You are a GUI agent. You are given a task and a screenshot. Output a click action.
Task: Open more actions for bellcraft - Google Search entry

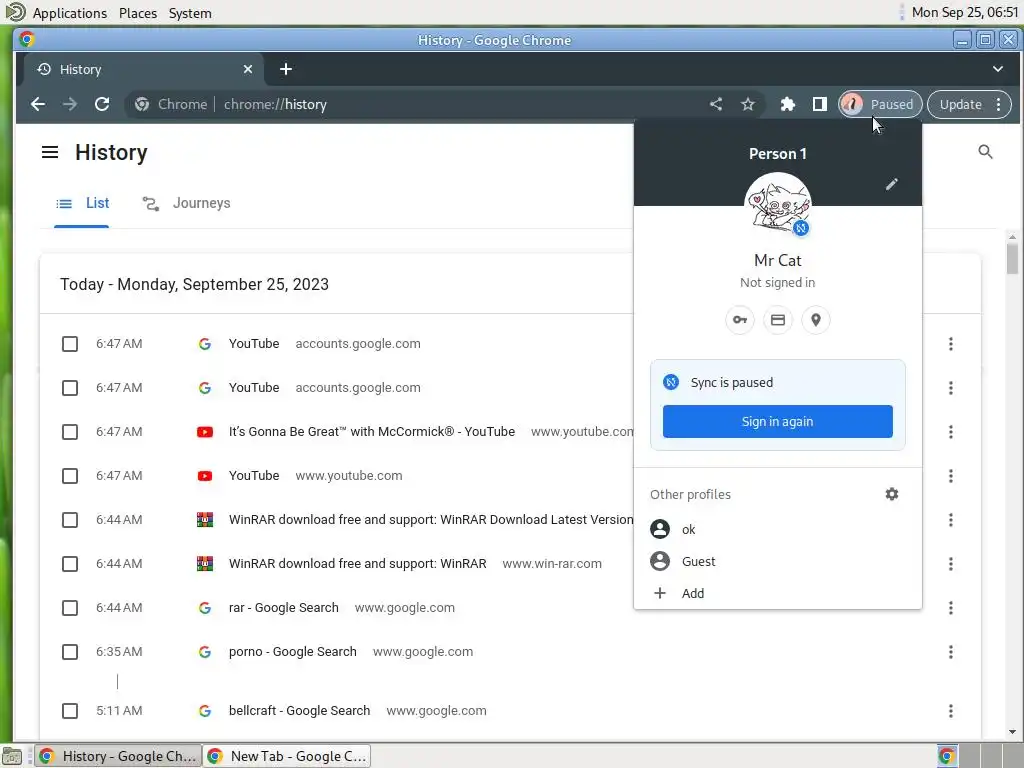(x=951, y=711)
